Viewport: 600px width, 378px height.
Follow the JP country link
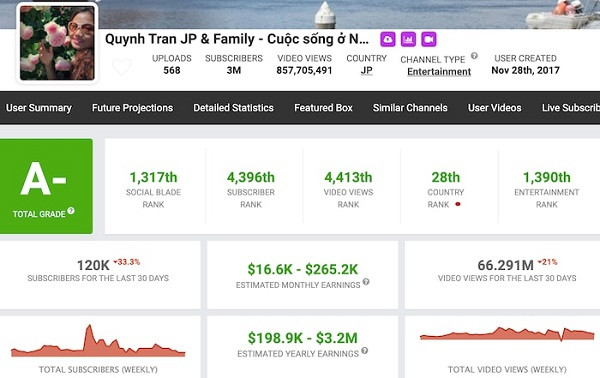click(367, 70)
